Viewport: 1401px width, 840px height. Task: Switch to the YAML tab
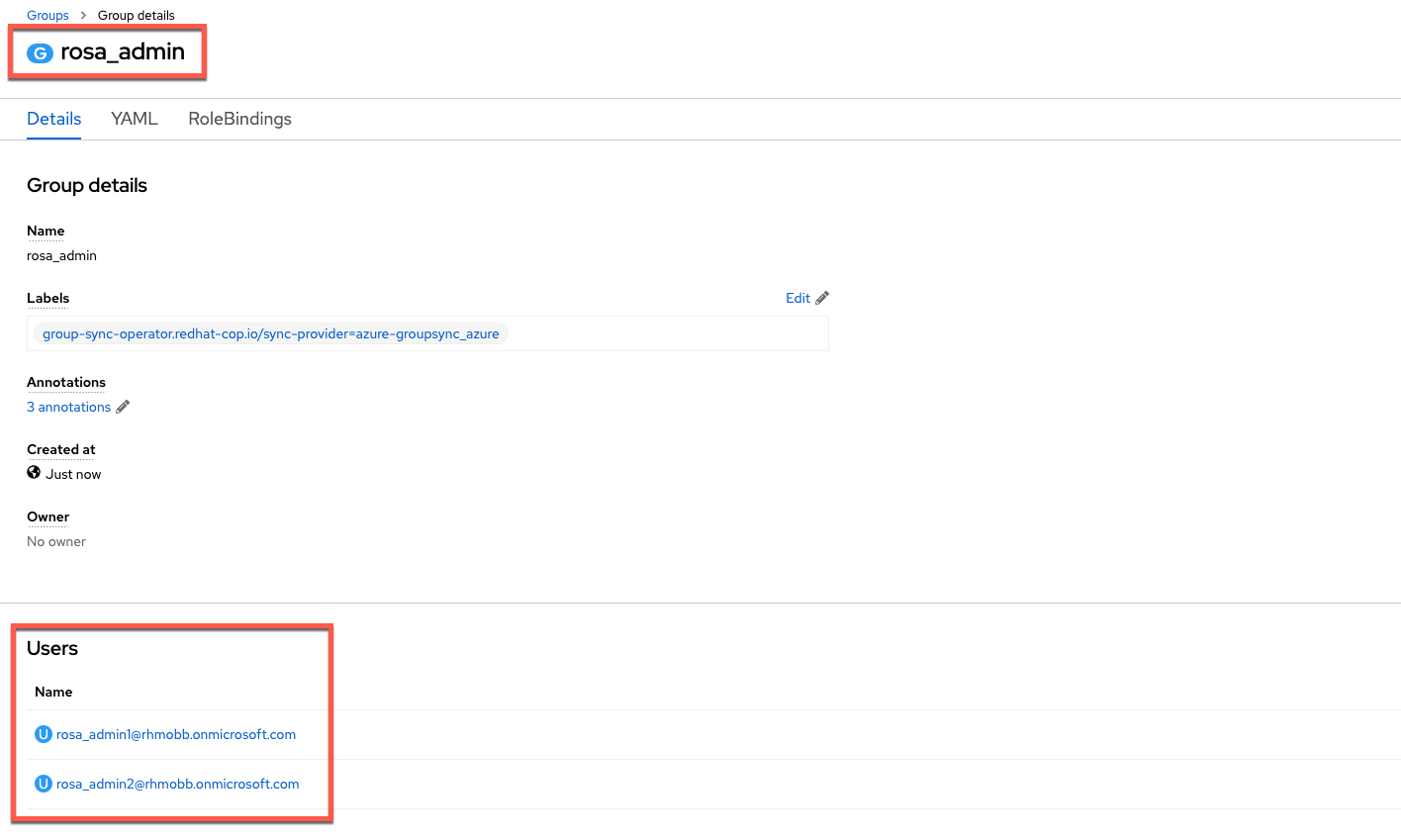[135, 119]
